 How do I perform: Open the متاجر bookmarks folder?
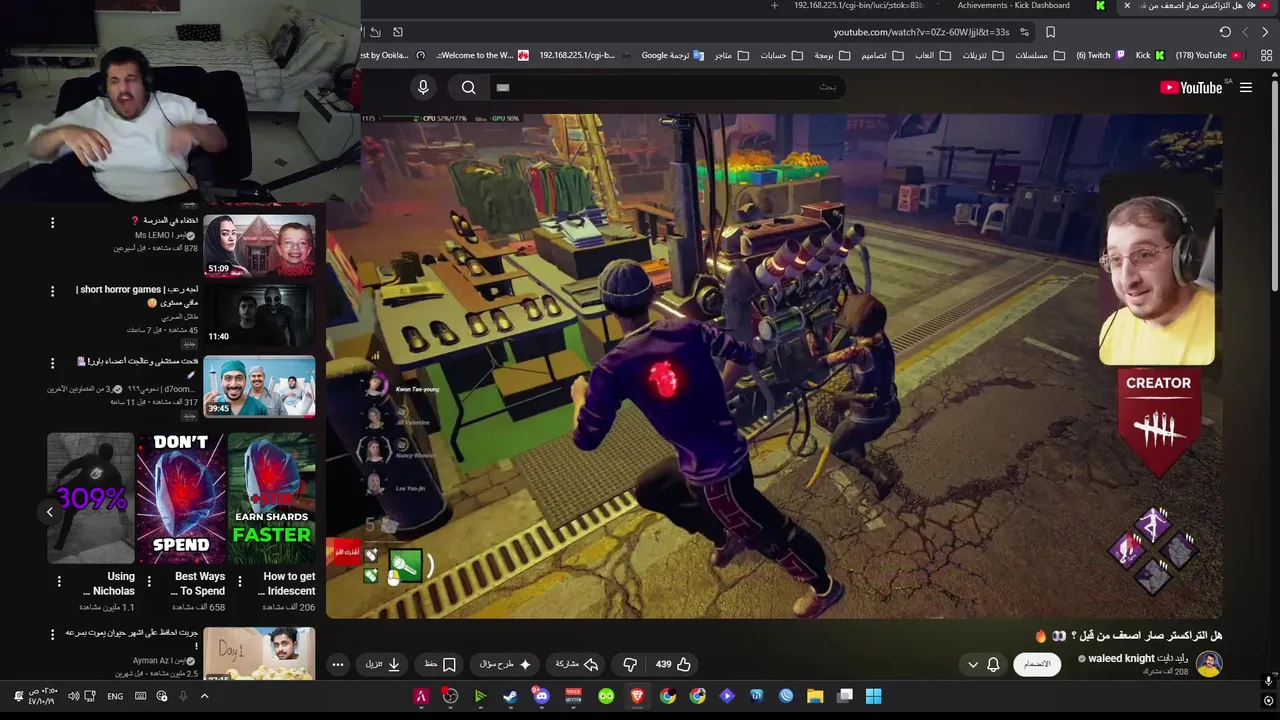731,55
